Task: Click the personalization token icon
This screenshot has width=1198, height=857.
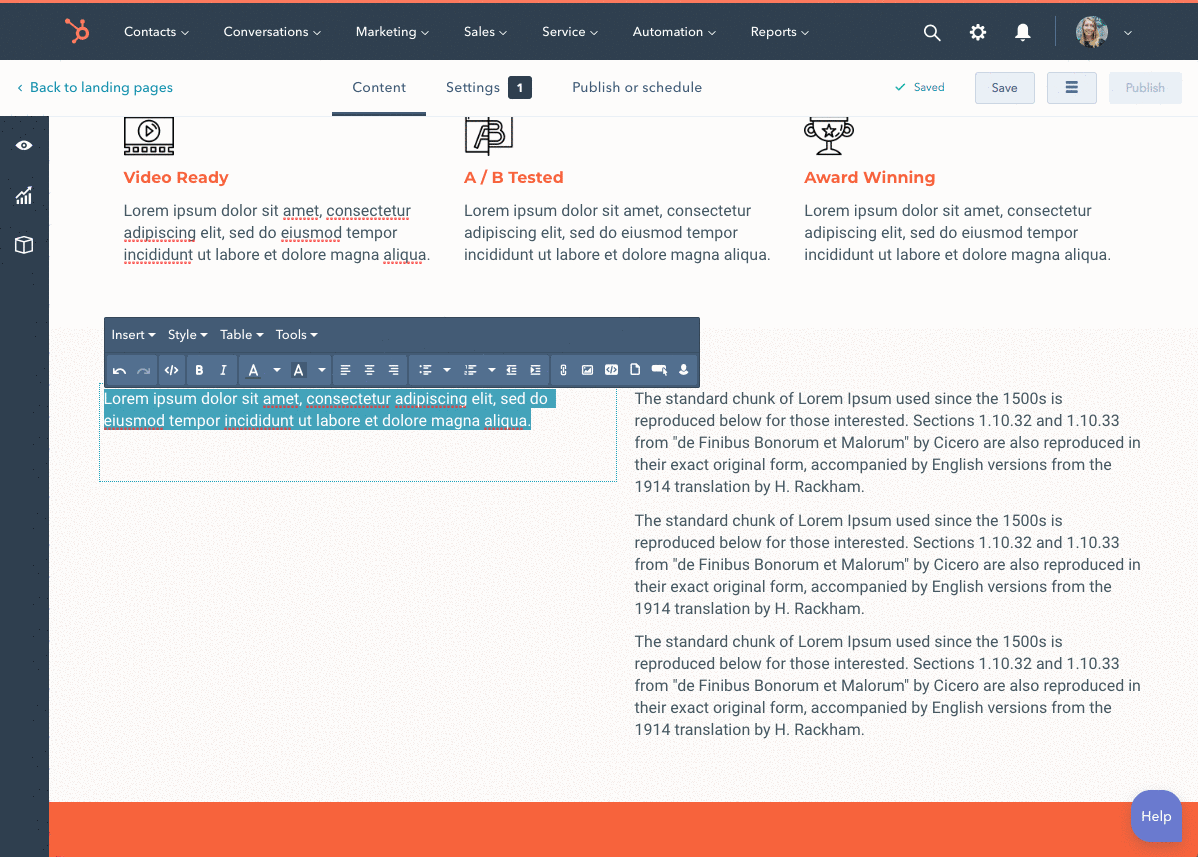Action: click(x=684, y=370)
